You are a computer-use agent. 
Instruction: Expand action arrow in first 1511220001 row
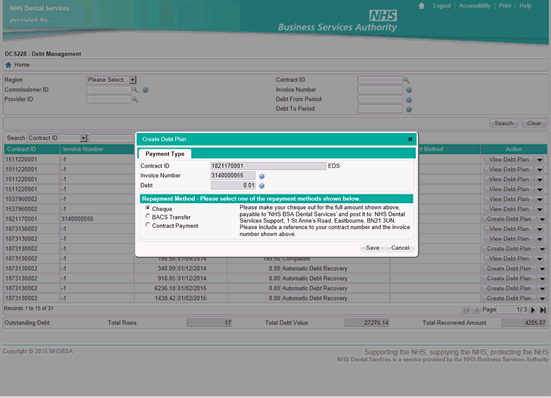click(x=540, y=160)
